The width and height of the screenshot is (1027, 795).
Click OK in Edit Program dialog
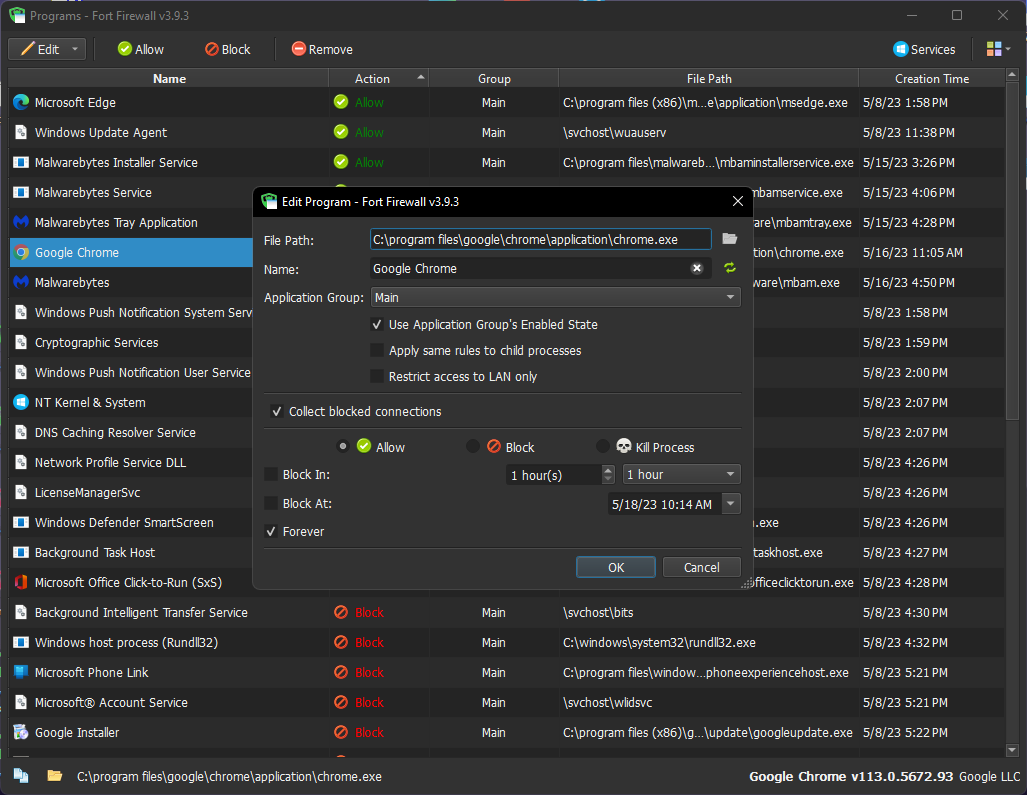click(616, 567)
